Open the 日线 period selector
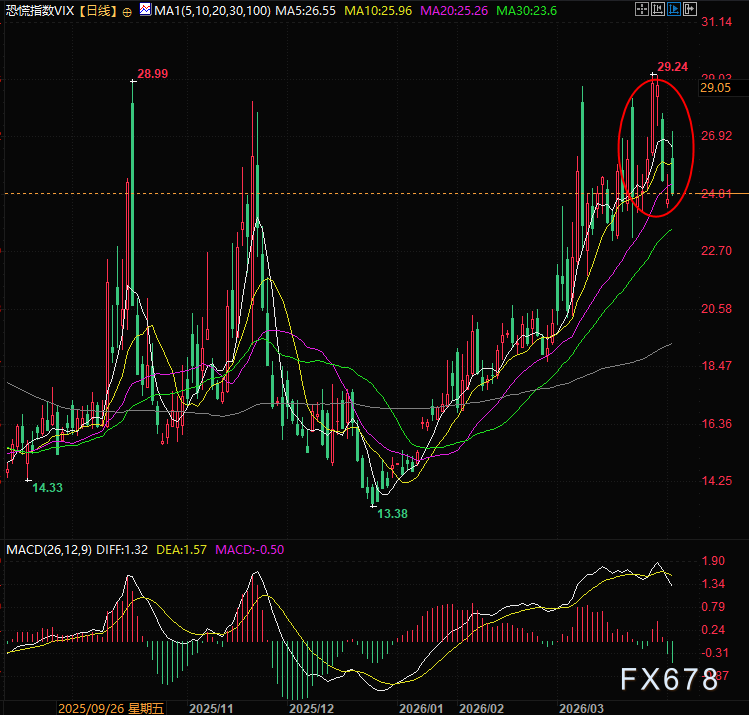The height and width of the screenshot is (715, 749). coord(97,12)
